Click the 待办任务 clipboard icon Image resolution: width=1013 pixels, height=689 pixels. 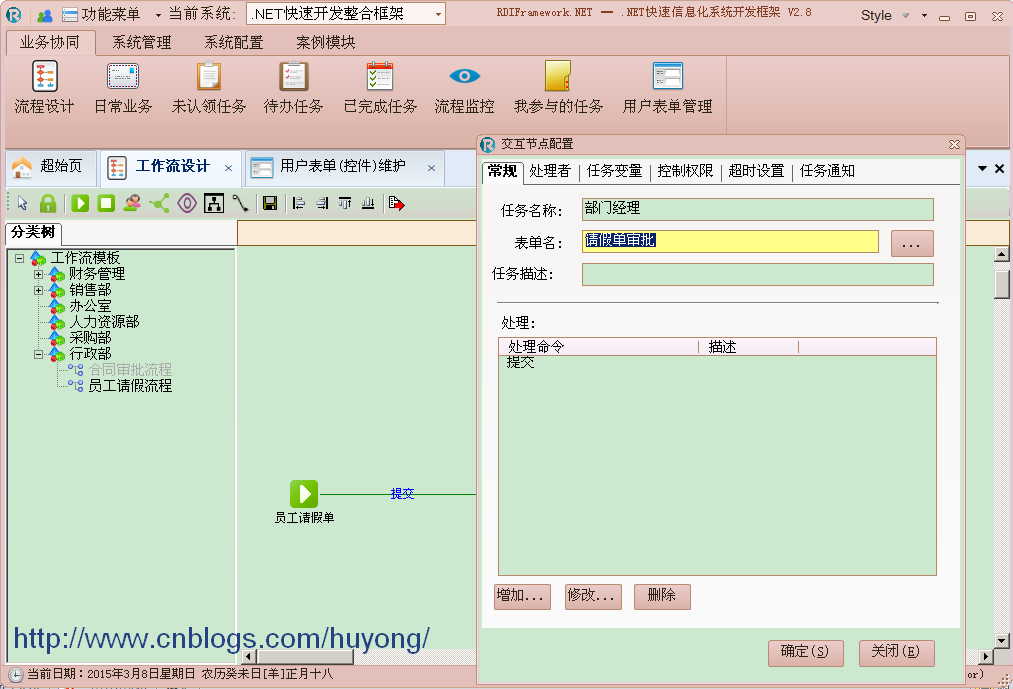coord(293,76)
